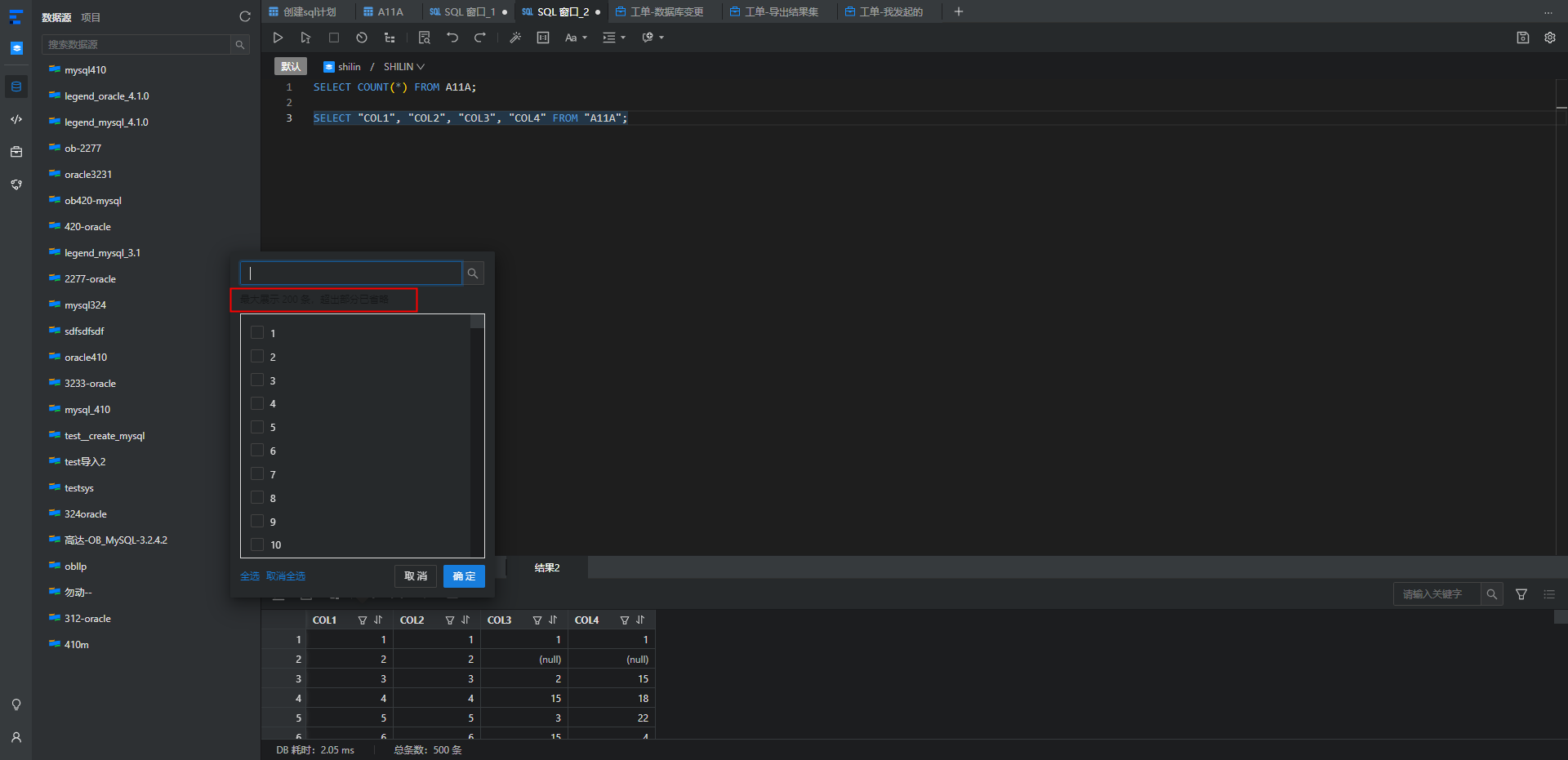Select the scripts </> icon in sidebar
This screenshot has height=760, width=1568.
[16, 119]
